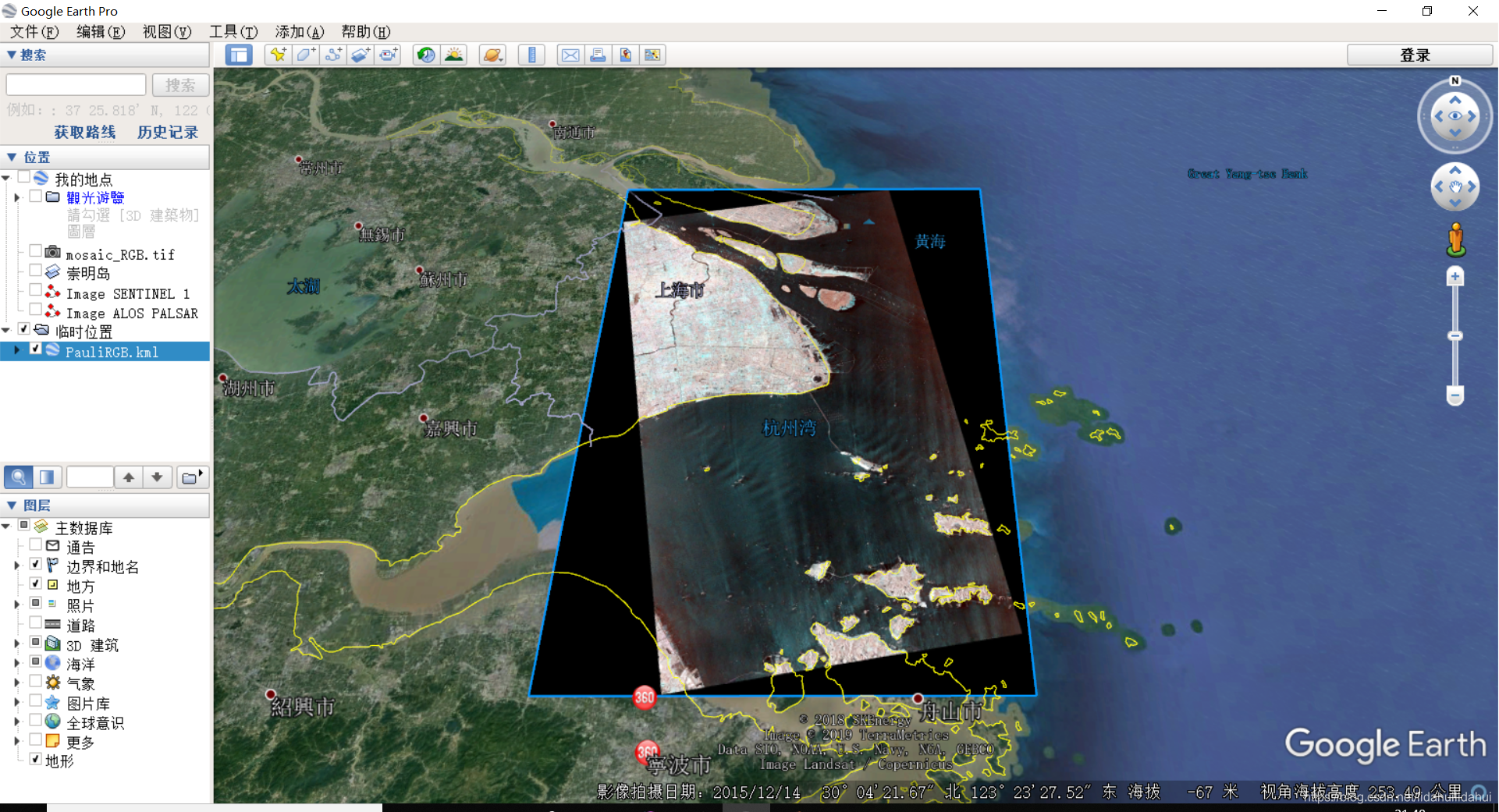Toggle the sidebar panel icon
Image resolution: width=1499 pixels, height=812 pixels.
pyautogui.click(x=239, y=55)
